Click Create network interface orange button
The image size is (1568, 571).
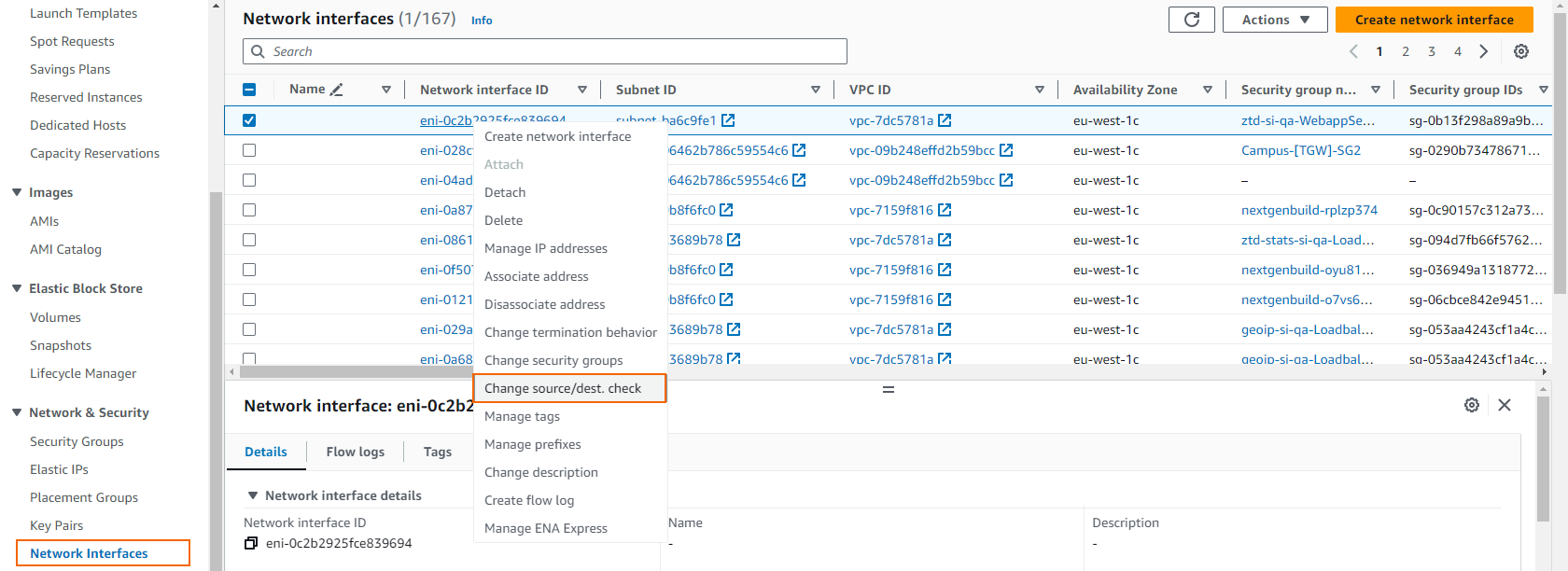point(1435,20)
